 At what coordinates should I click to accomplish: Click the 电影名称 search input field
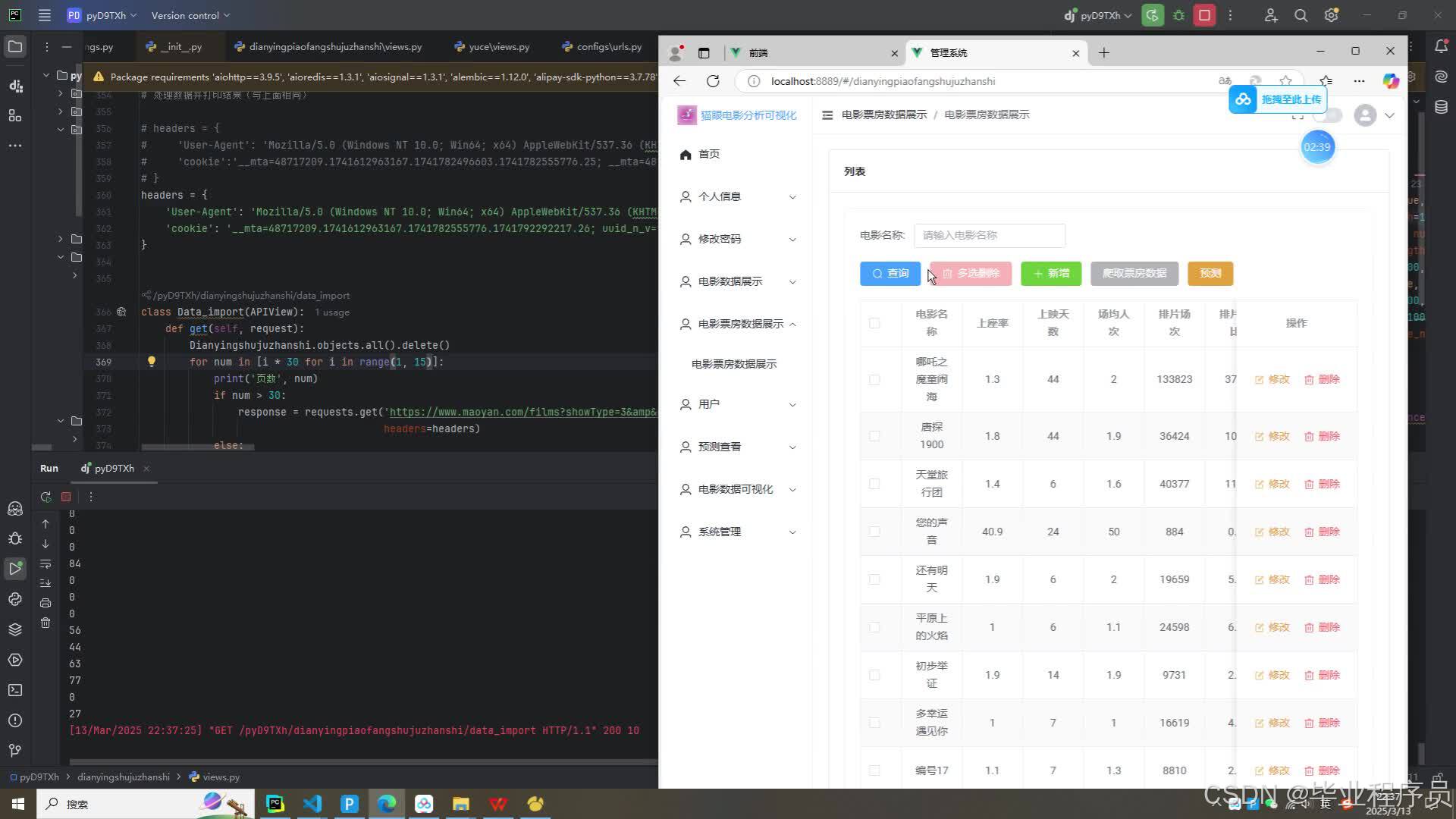[988, 236]
